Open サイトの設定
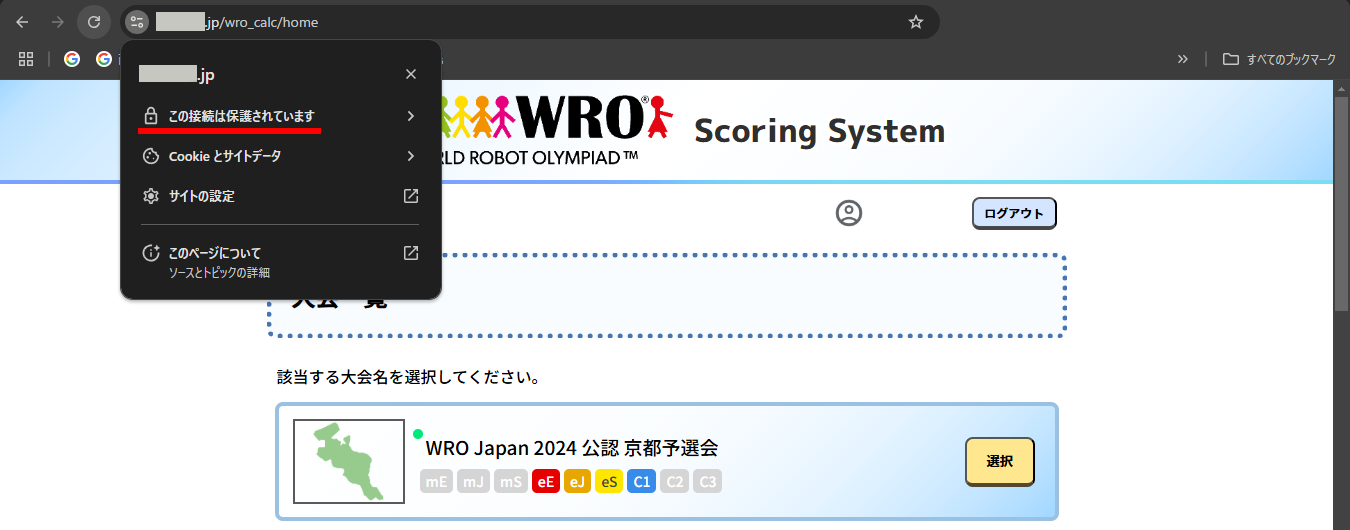Screen dimensions: 1350x530 coord(280,196)
